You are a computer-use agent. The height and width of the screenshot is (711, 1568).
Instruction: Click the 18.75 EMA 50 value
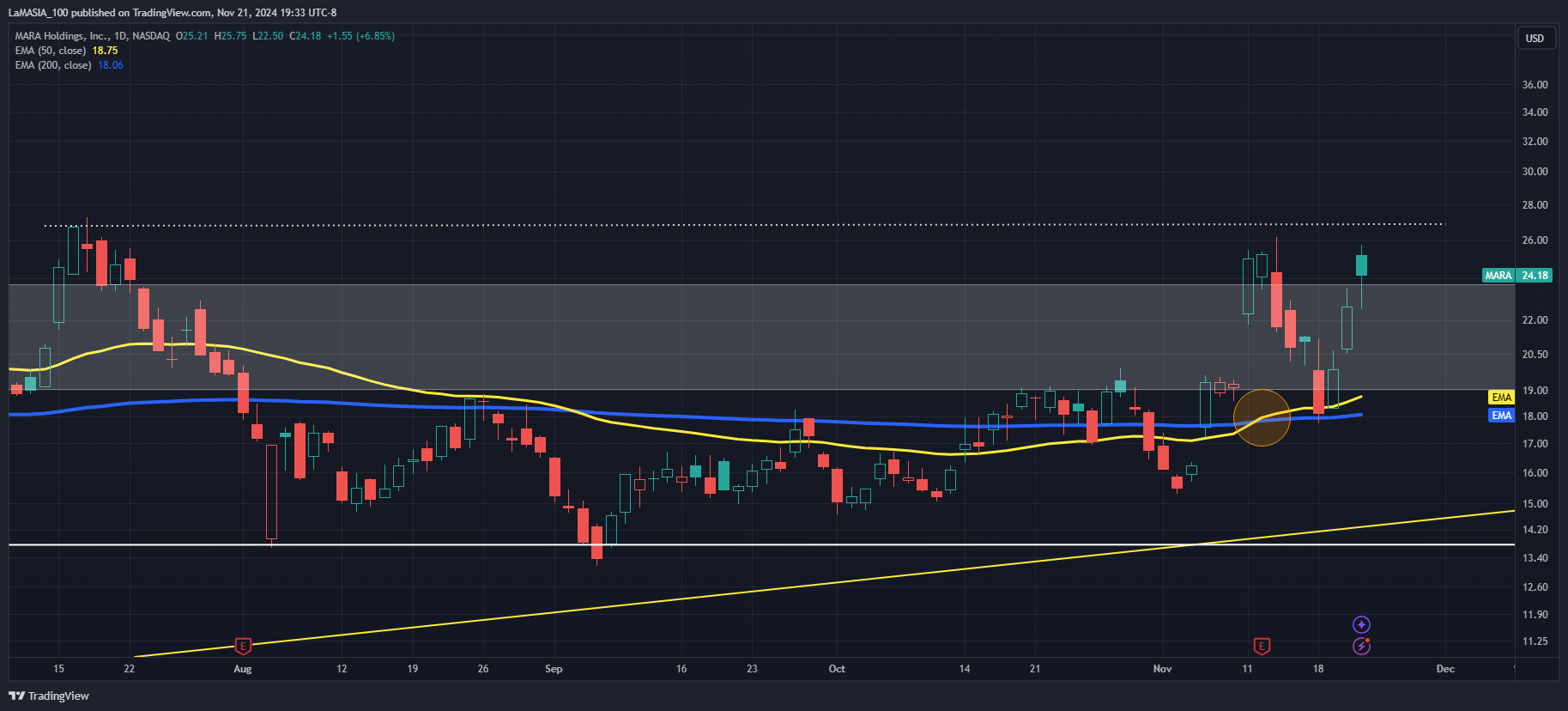106,51
